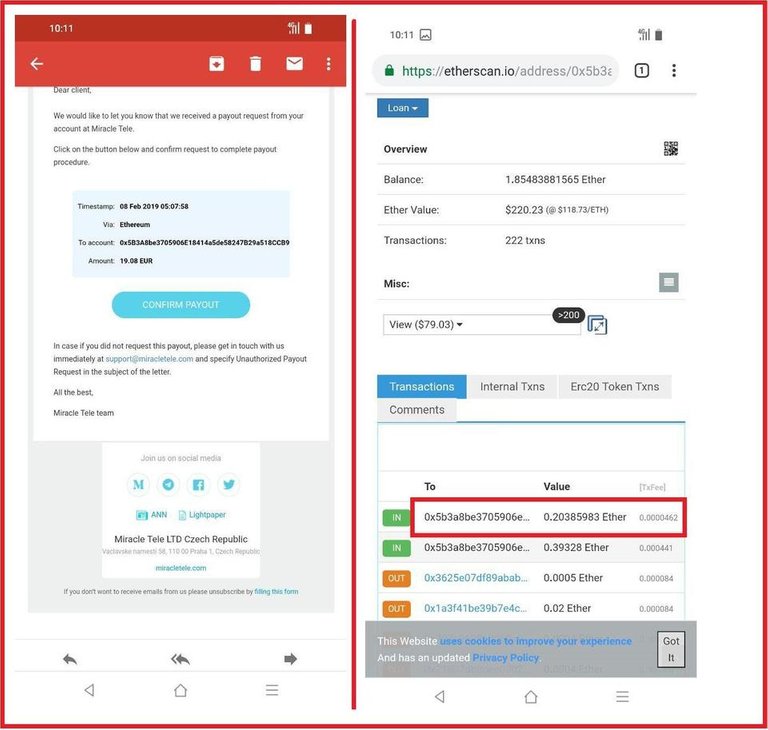
Task: Open the support@miracletele.com email link
Action: click(x=149, y=359)
